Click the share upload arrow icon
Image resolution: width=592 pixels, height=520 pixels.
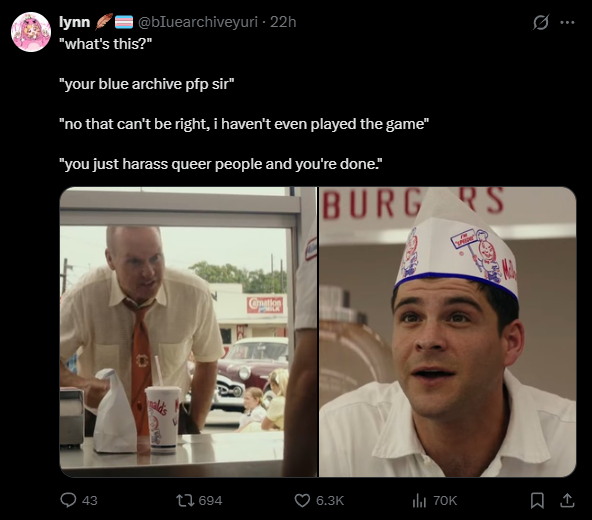click(567, 500)
